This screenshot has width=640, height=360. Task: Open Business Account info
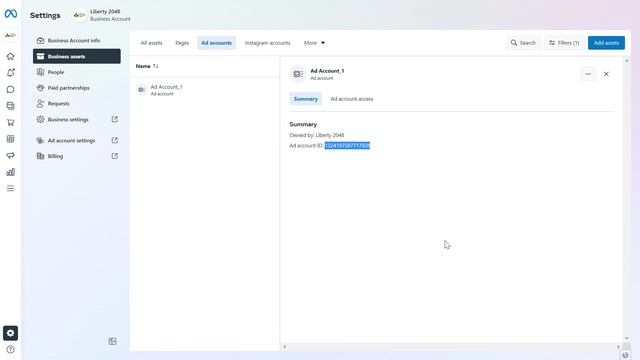[77, 40]
